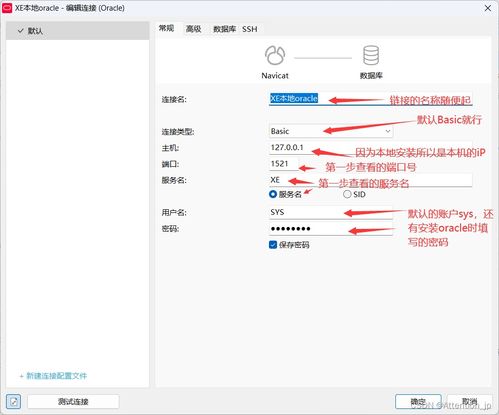Click the 服务名 field showing XE
499x415 pixels.
point(371,180)
